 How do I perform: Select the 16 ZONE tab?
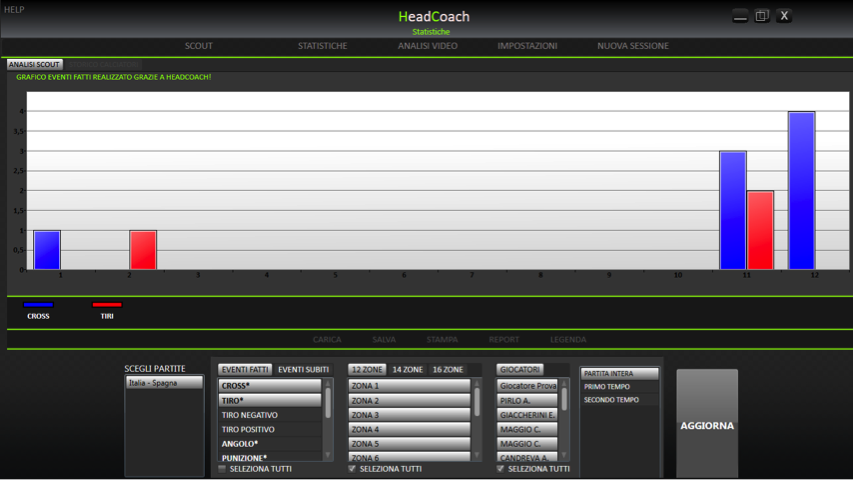click(x=448, y=369)
